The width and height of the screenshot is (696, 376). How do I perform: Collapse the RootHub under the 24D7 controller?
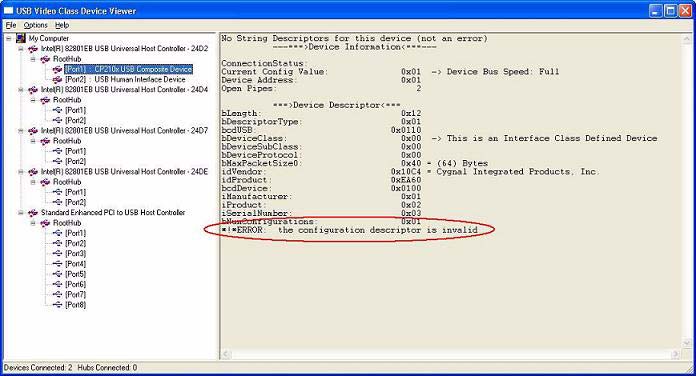pos(33,141)
